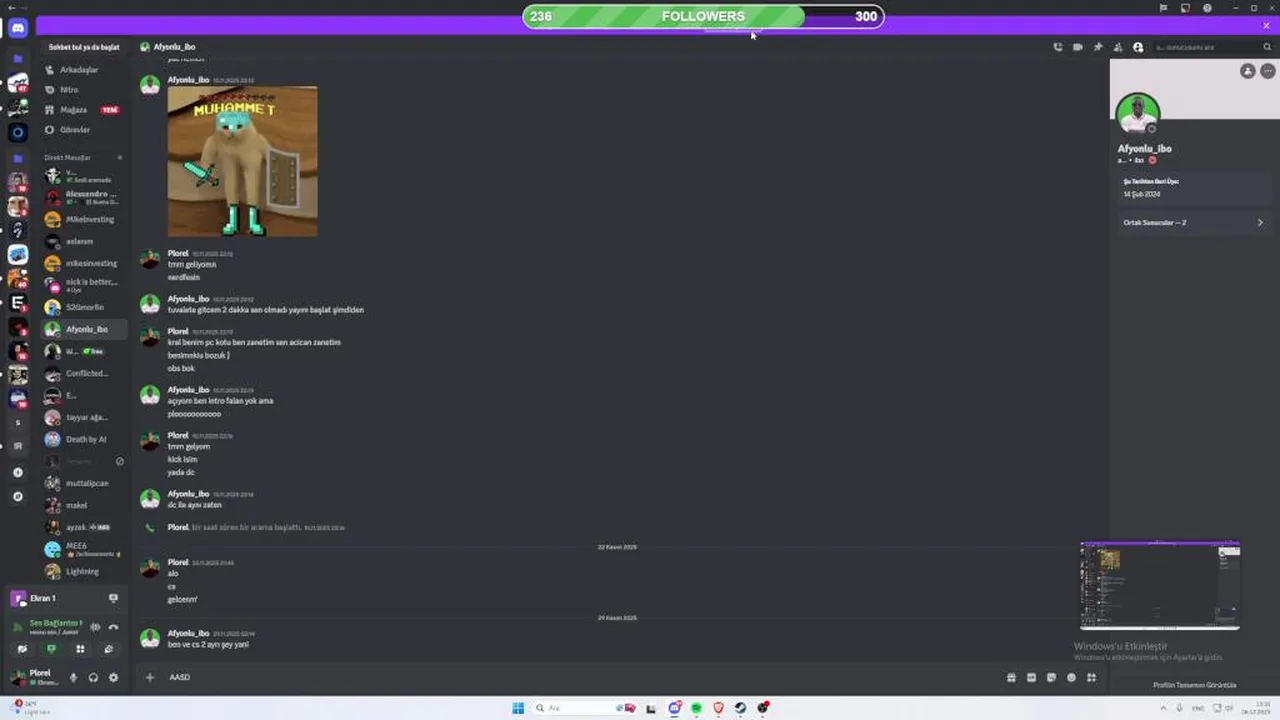Viewport: 1280px width, 720px height.
Task: Open friend options on profile panel
Action: [1247, 71]
